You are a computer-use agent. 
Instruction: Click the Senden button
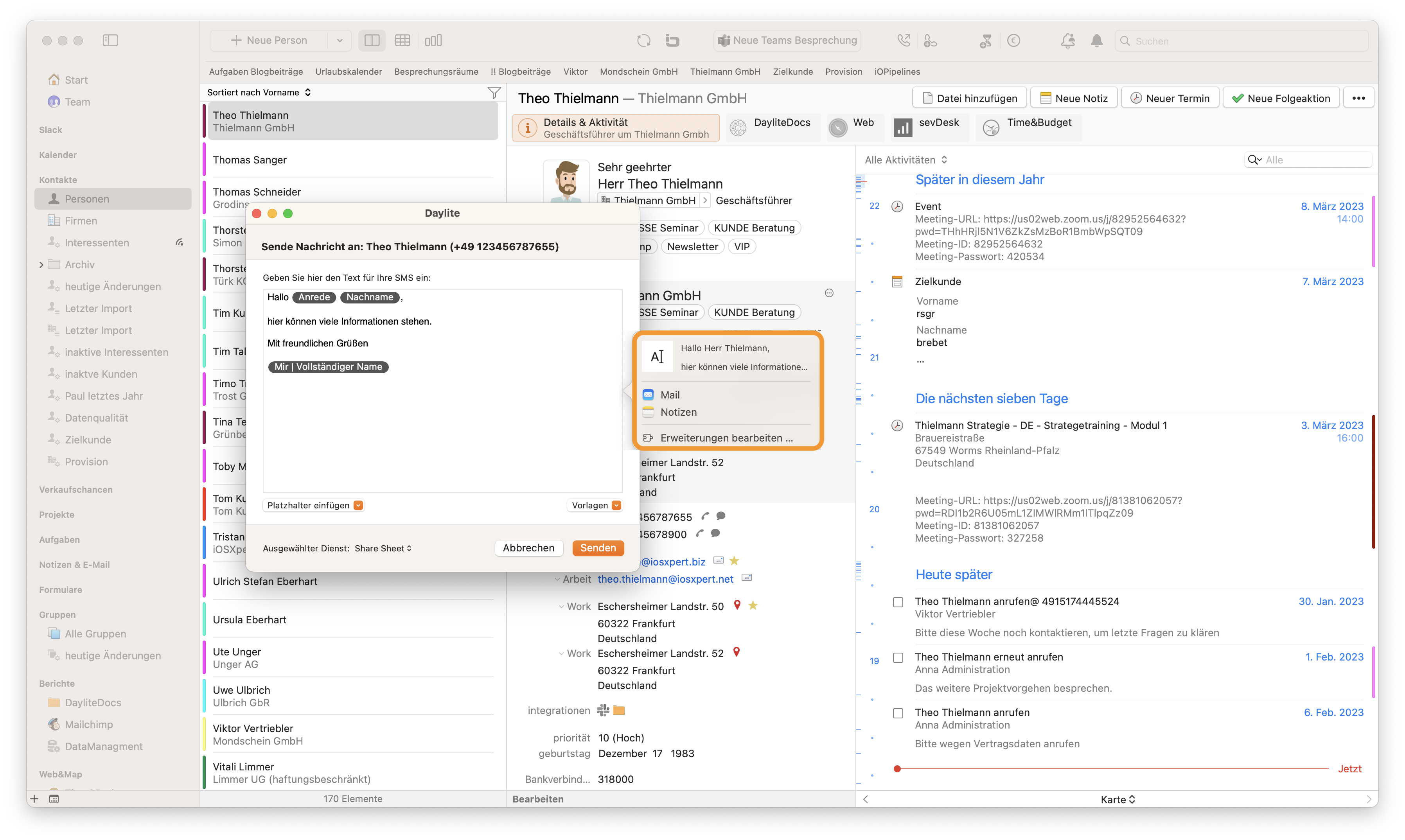[598, 547]
